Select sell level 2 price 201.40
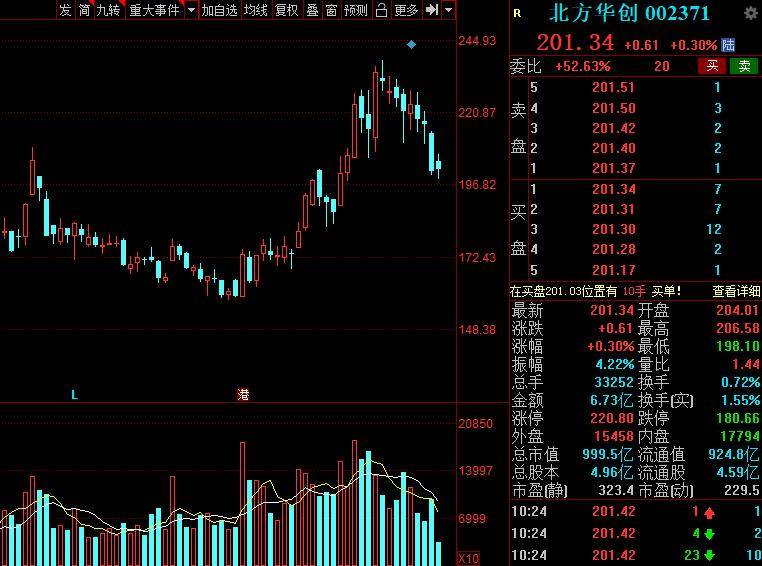 (x=613, y=148)
